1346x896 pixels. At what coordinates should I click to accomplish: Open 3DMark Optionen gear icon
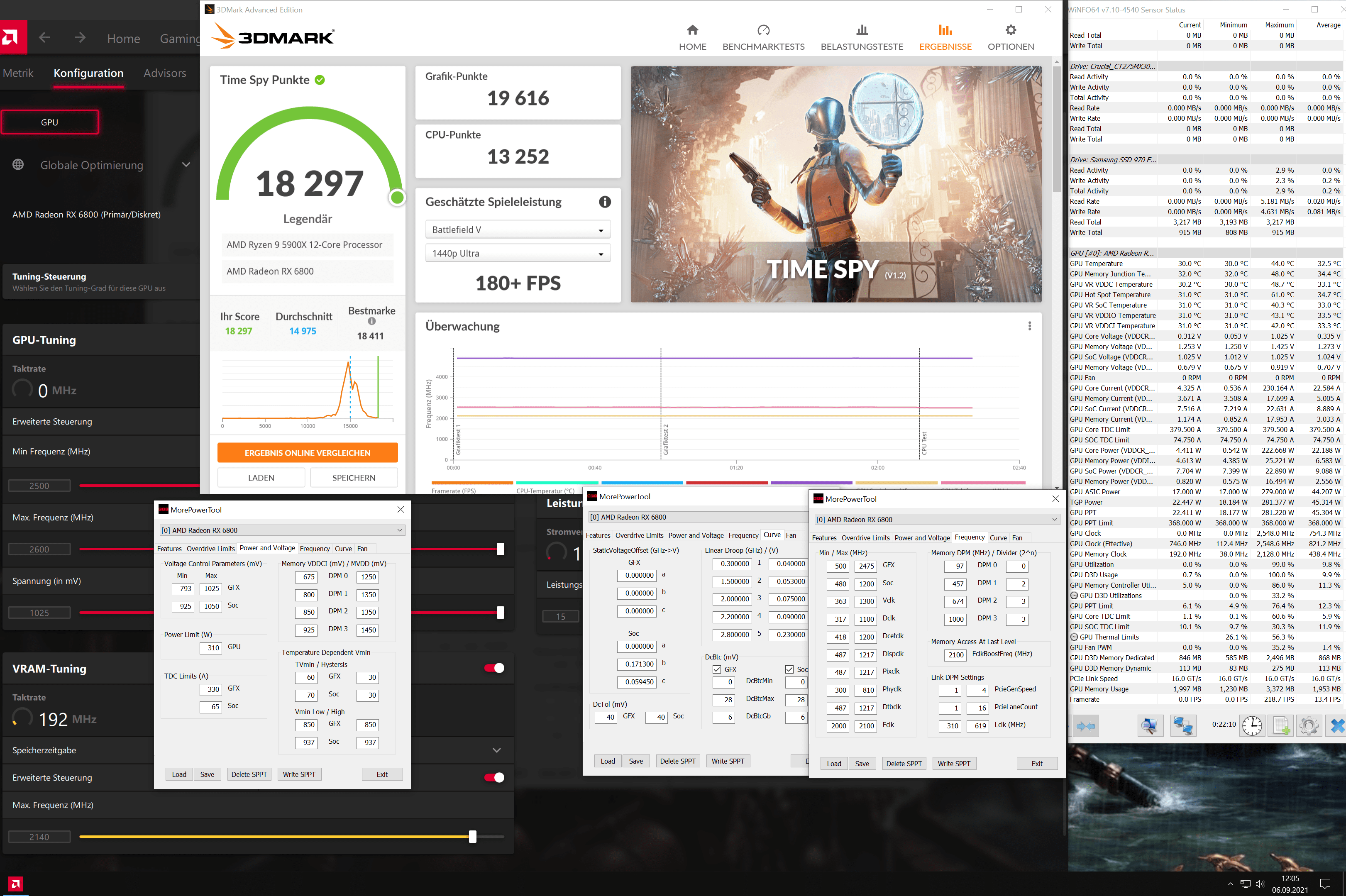coord(1010,30)
